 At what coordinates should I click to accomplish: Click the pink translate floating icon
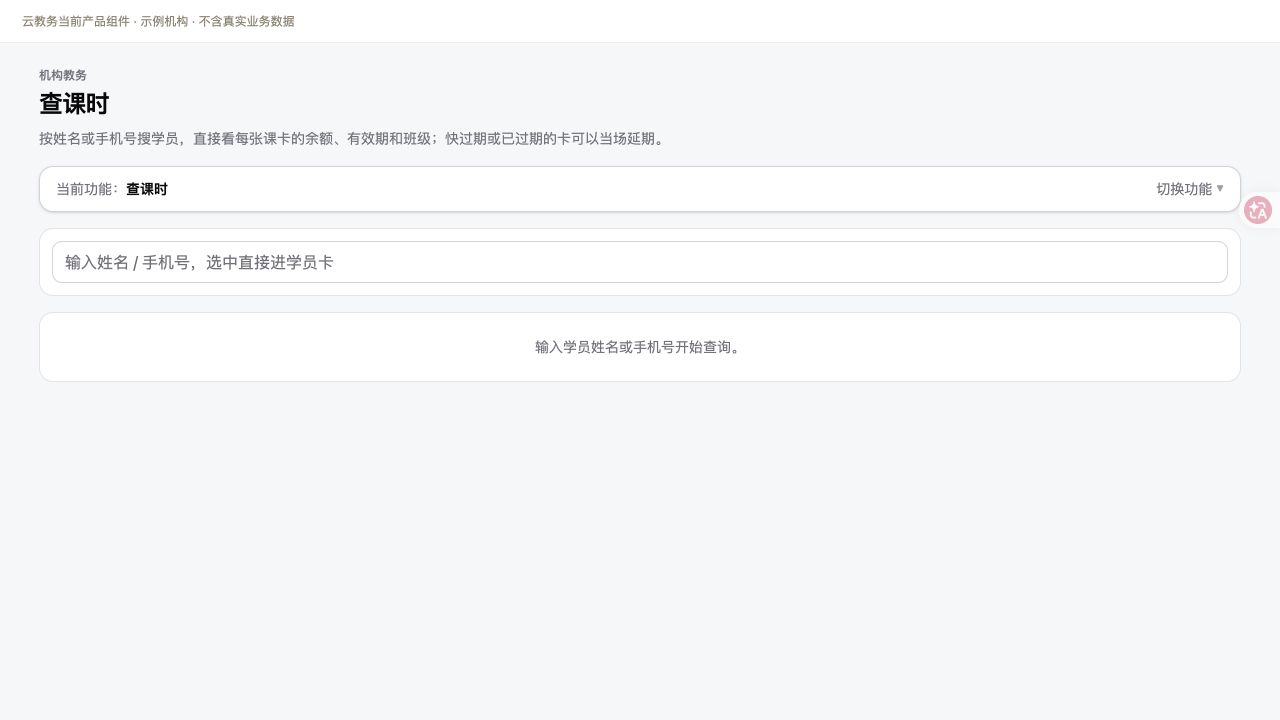click(1258, 210)
